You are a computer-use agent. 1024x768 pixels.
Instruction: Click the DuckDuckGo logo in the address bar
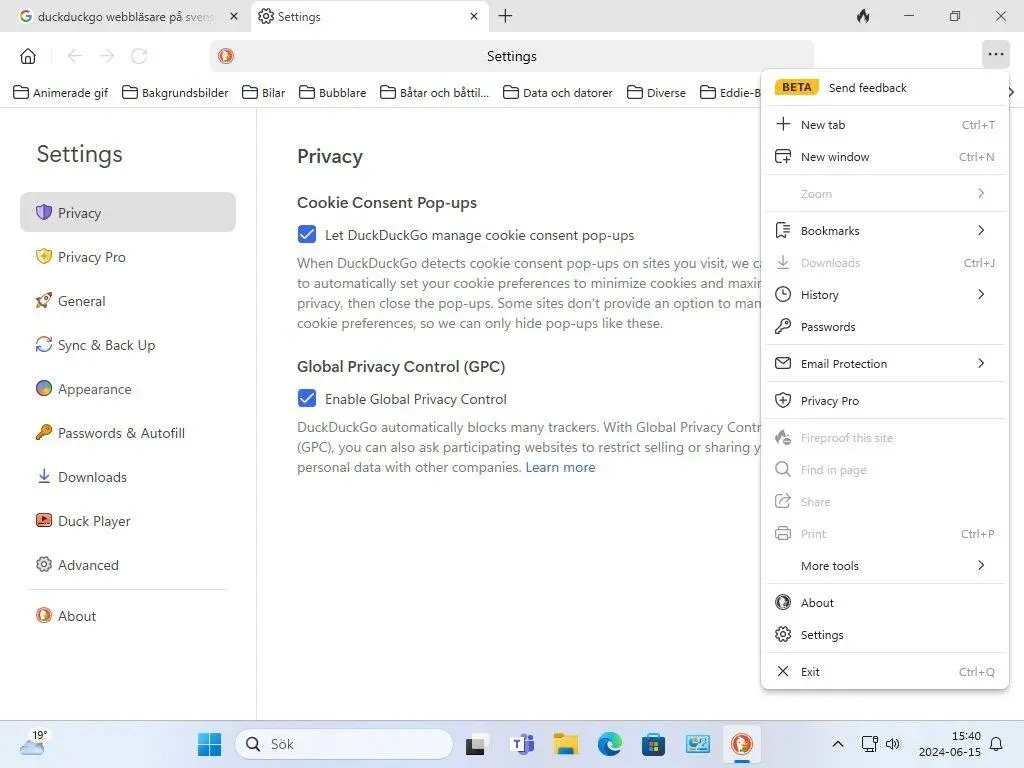click(x=226, y=56)
